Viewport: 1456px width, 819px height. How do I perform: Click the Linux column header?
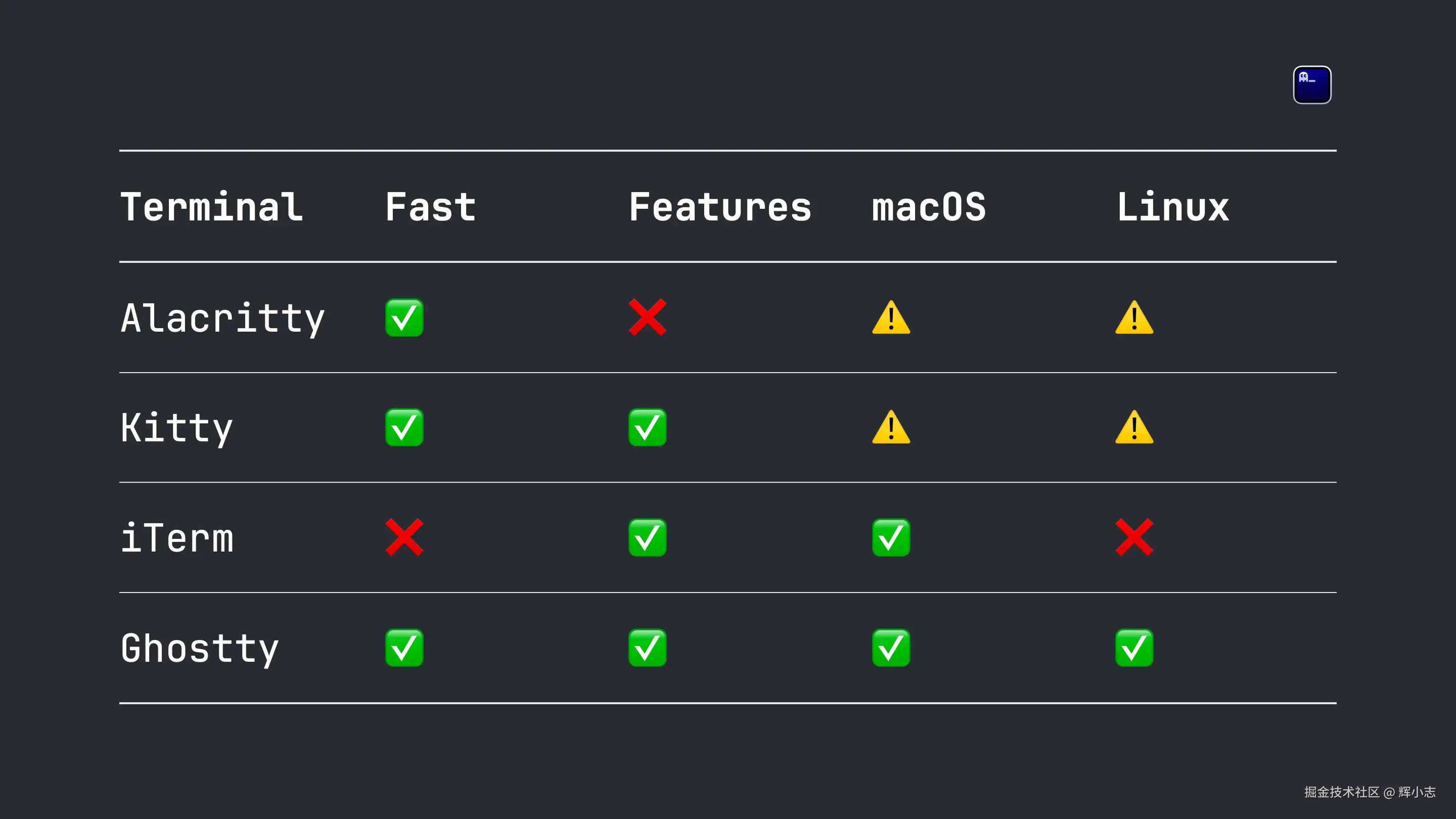[x=1173, y=207]
